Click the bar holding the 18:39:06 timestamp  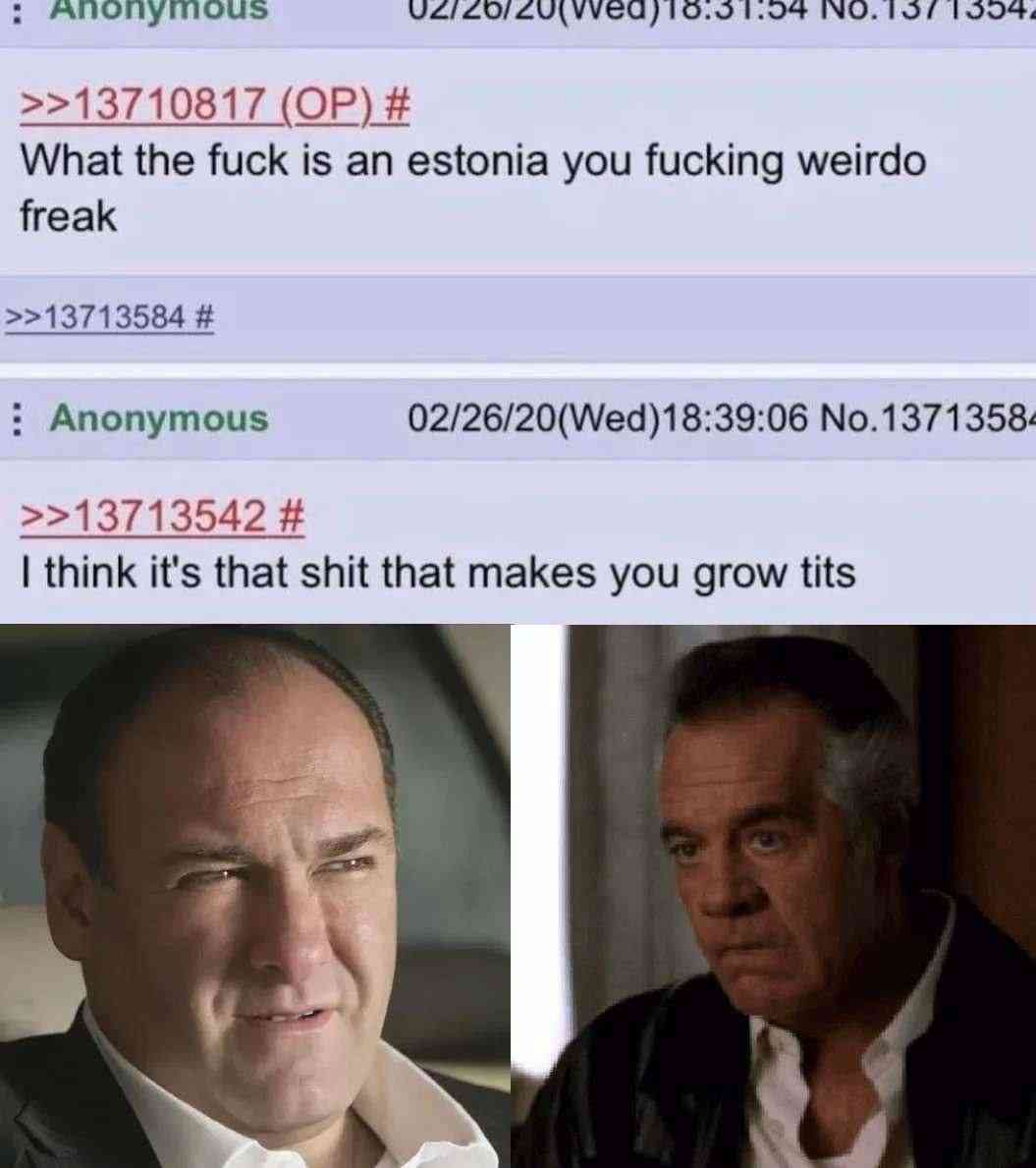click(518, 418)
